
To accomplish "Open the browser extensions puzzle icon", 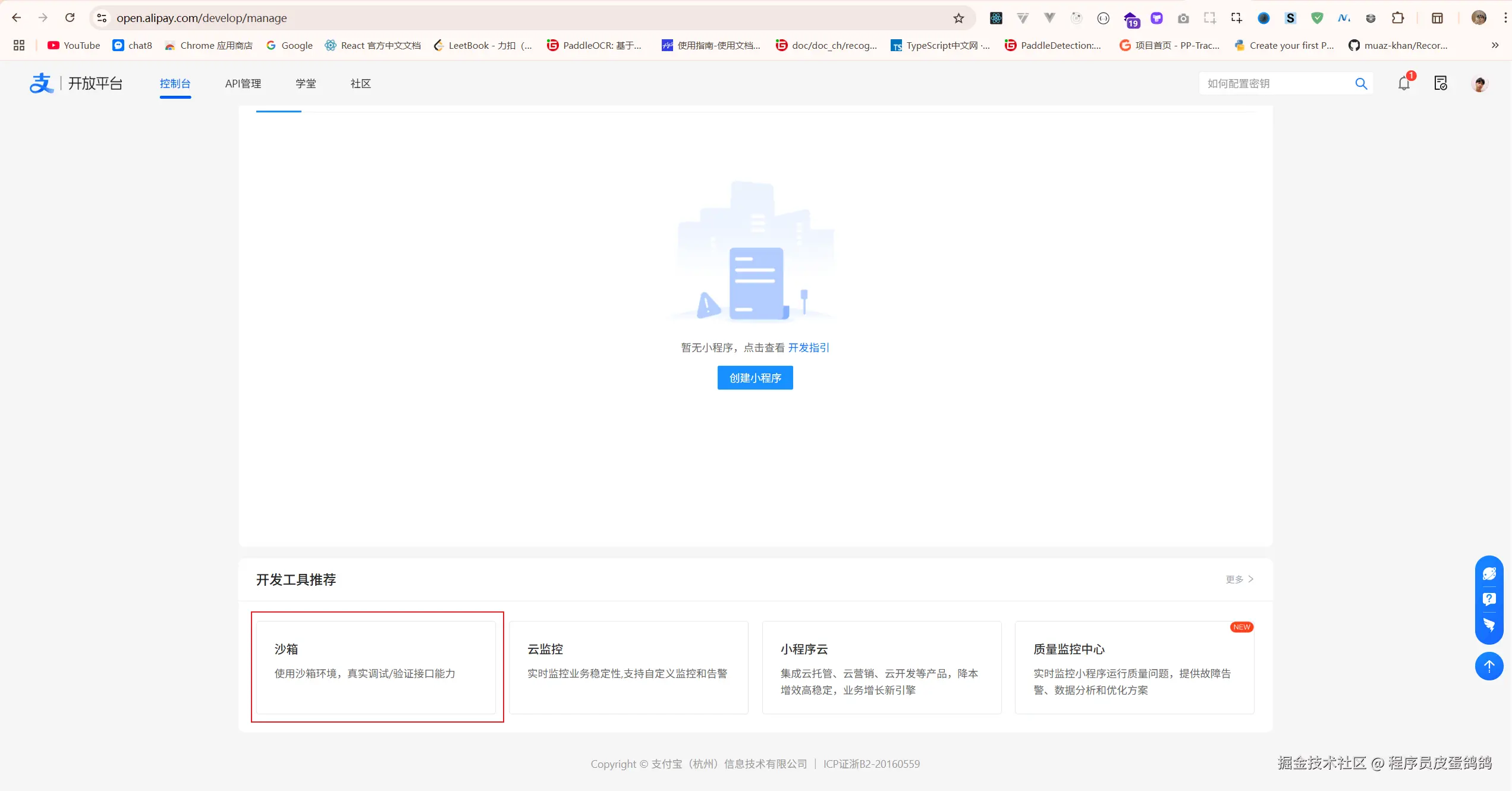I will tap(1398, 18).
